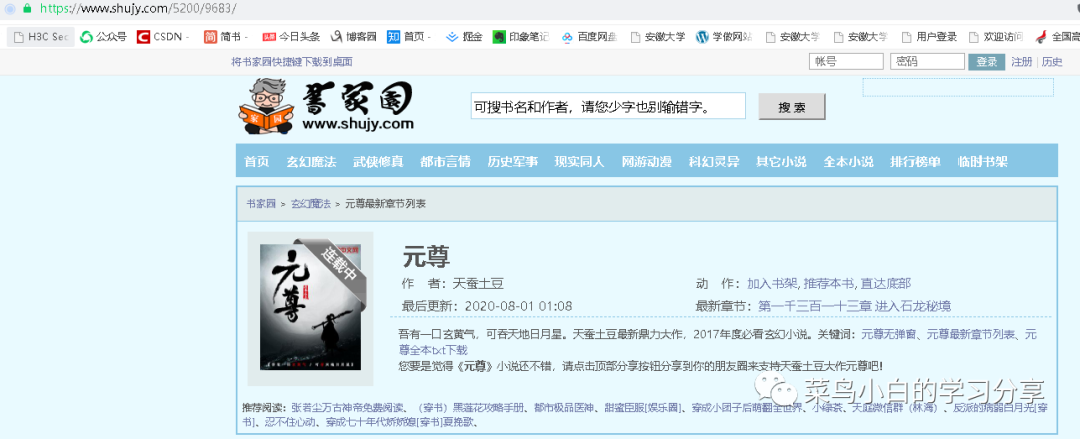Click the 帐号 username field

(846, 62)
